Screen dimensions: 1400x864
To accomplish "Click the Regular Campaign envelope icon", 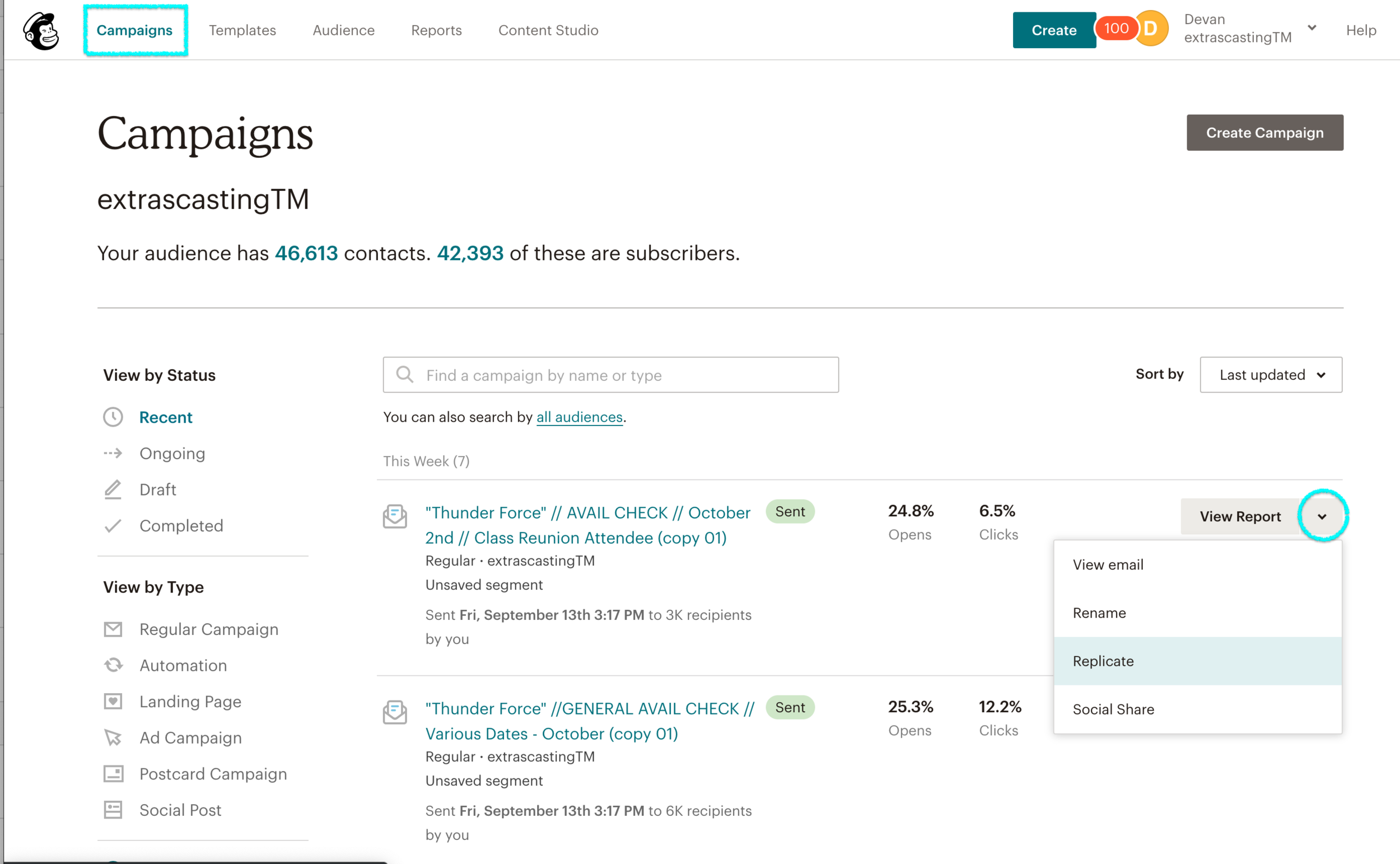I will pos(113,629).
